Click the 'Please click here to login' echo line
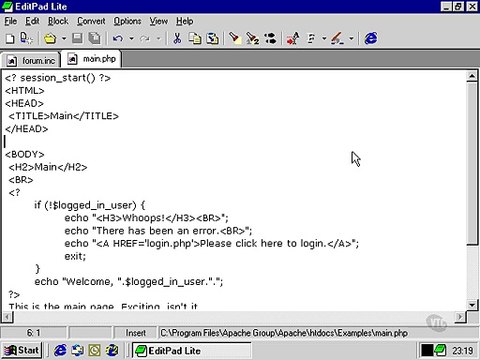The image size is (480, 360). coord(212,244)
